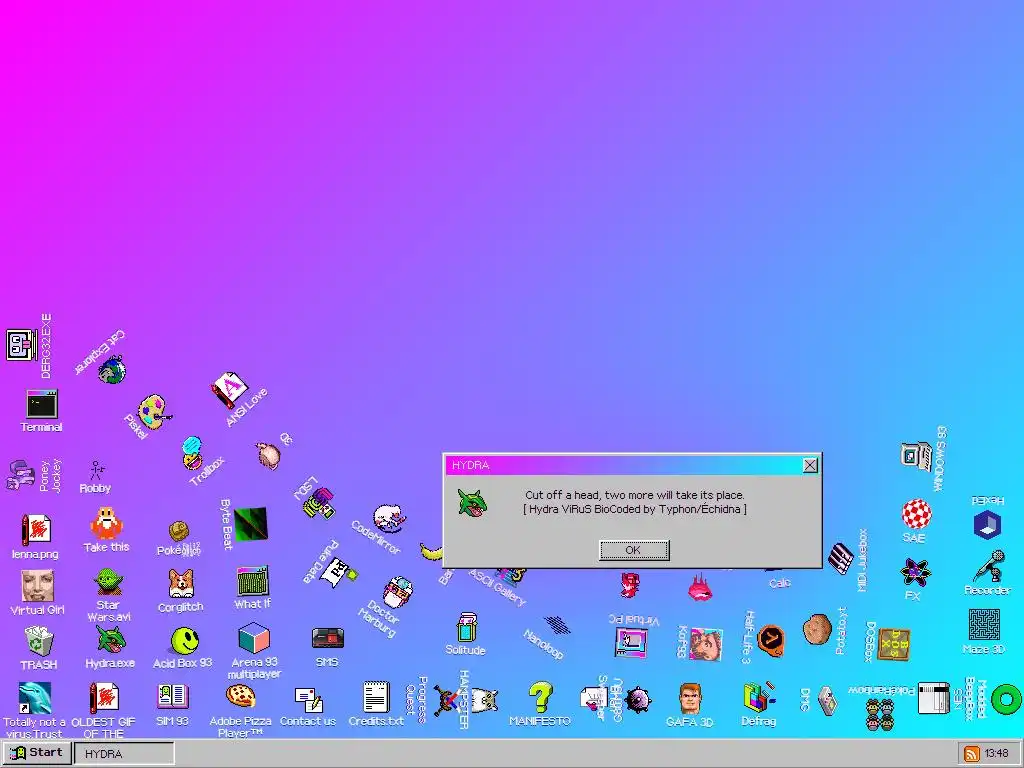Open the DERG32.EXE icon
Screen dimensions: 1024x768
22,345
